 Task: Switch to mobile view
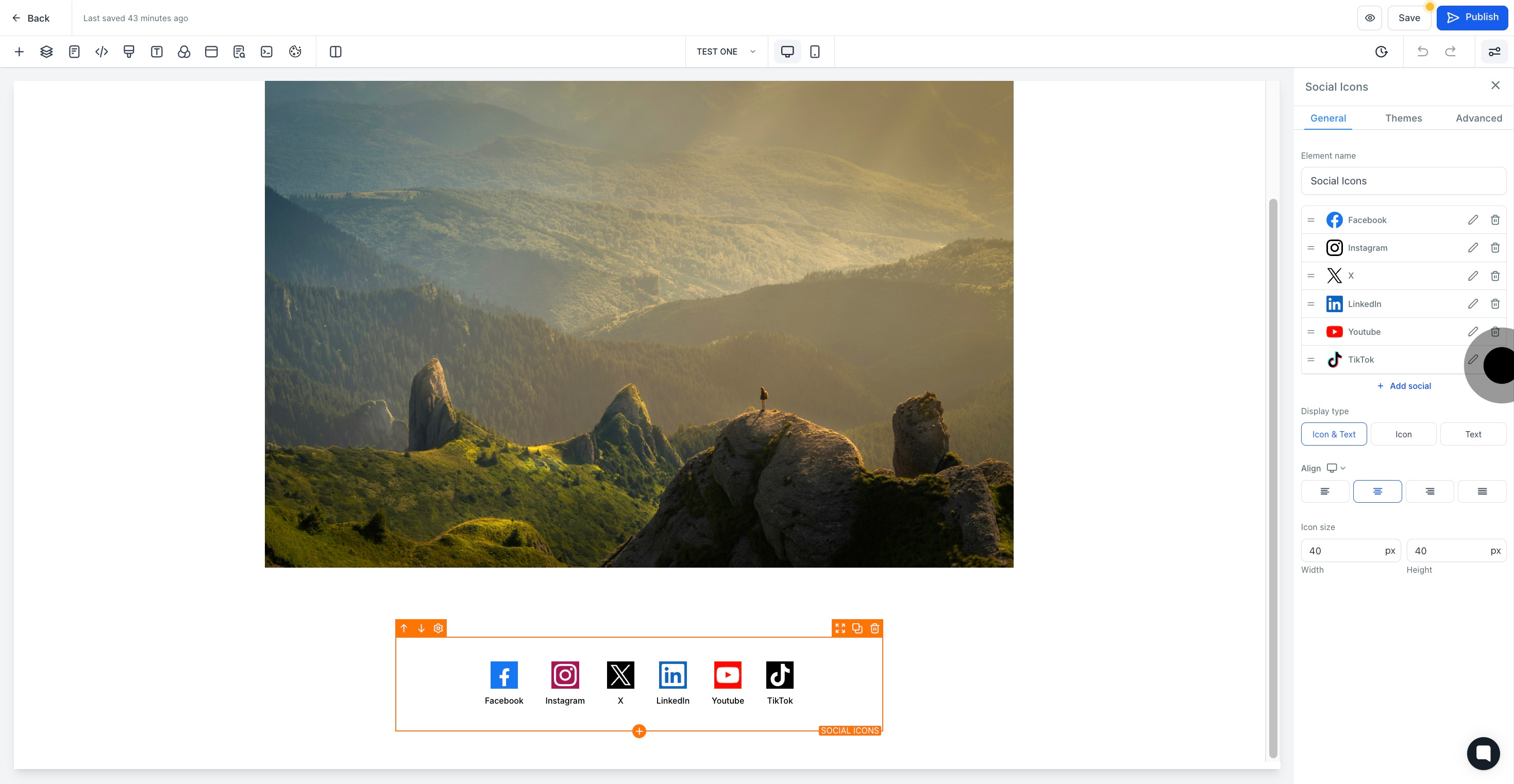815,52
